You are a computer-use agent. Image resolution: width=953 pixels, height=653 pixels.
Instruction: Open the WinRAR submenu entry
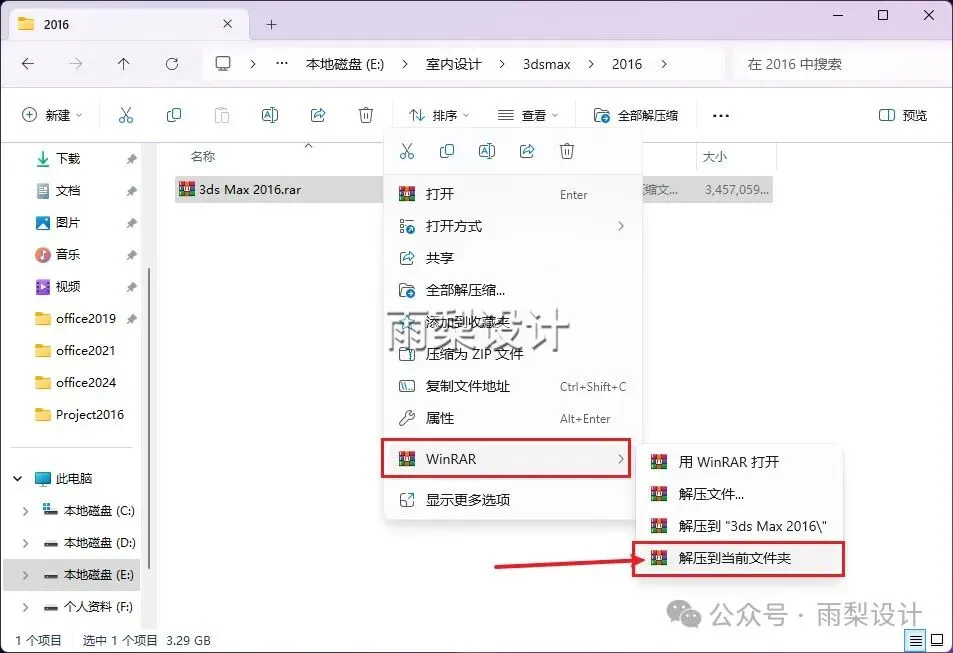click(x=506, y=458)
